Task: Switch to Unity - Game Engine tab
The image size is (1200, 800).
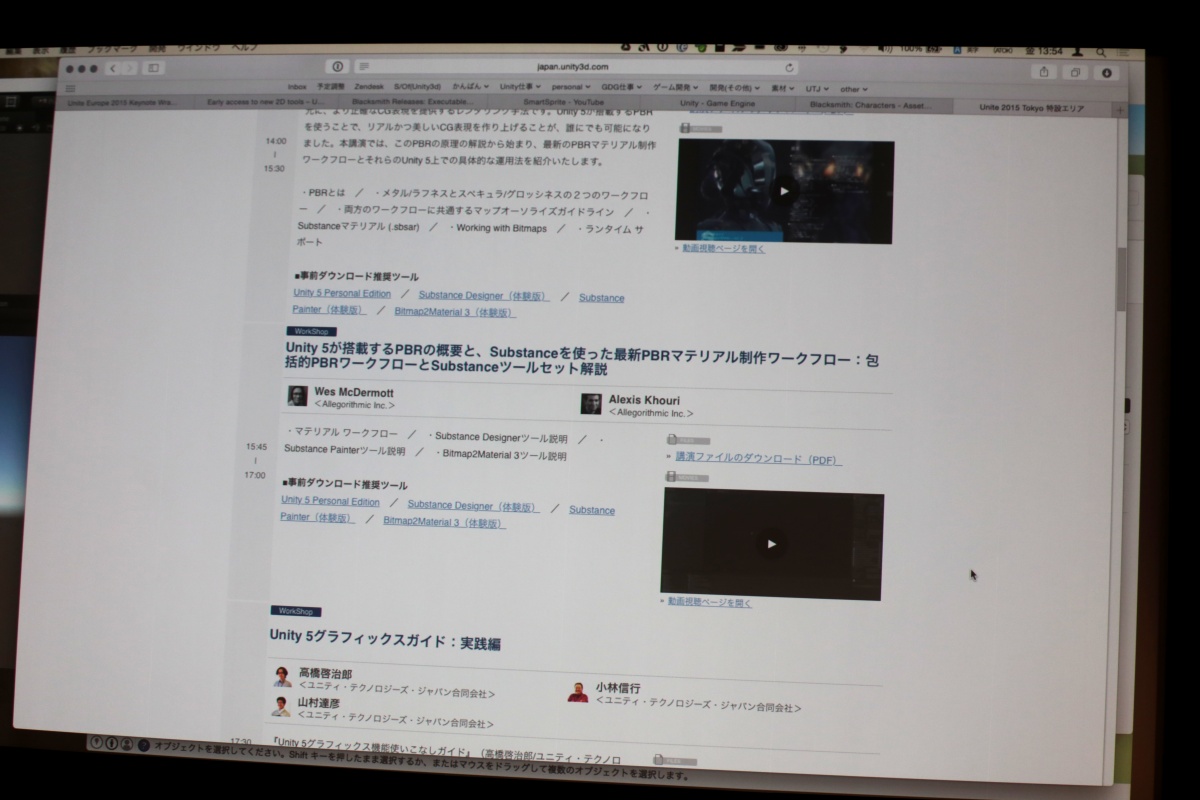Action: point(718,103)
